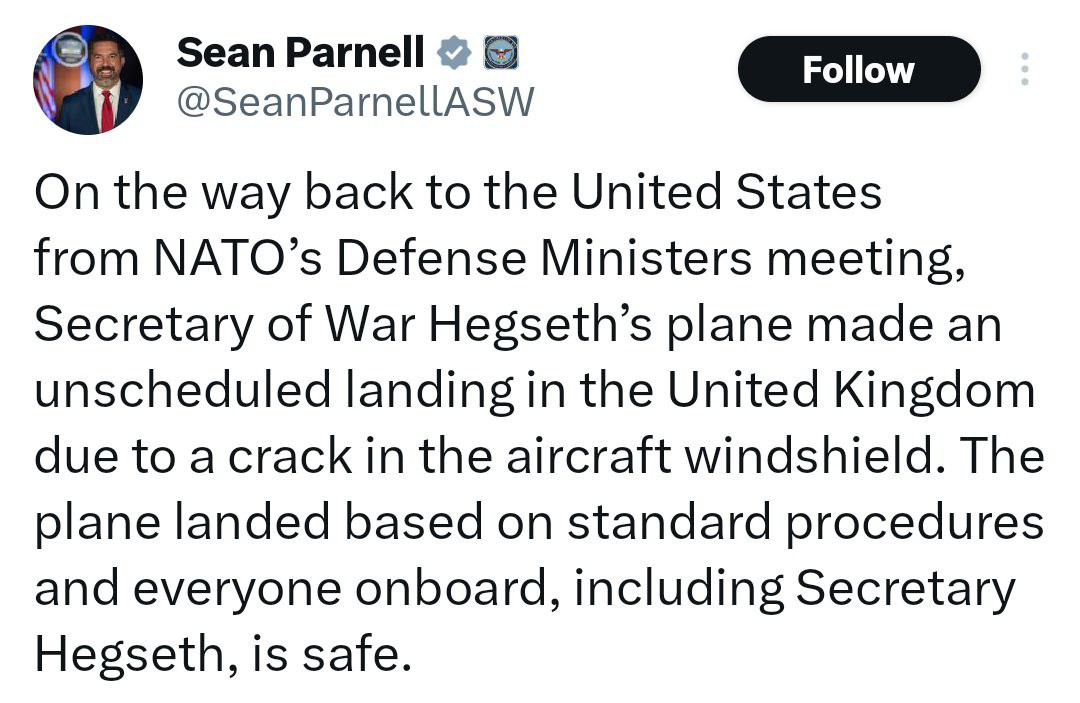Open Sean Parnell's profile picture
This screenshot has width=1080, height=703.
tap(87, 80)
